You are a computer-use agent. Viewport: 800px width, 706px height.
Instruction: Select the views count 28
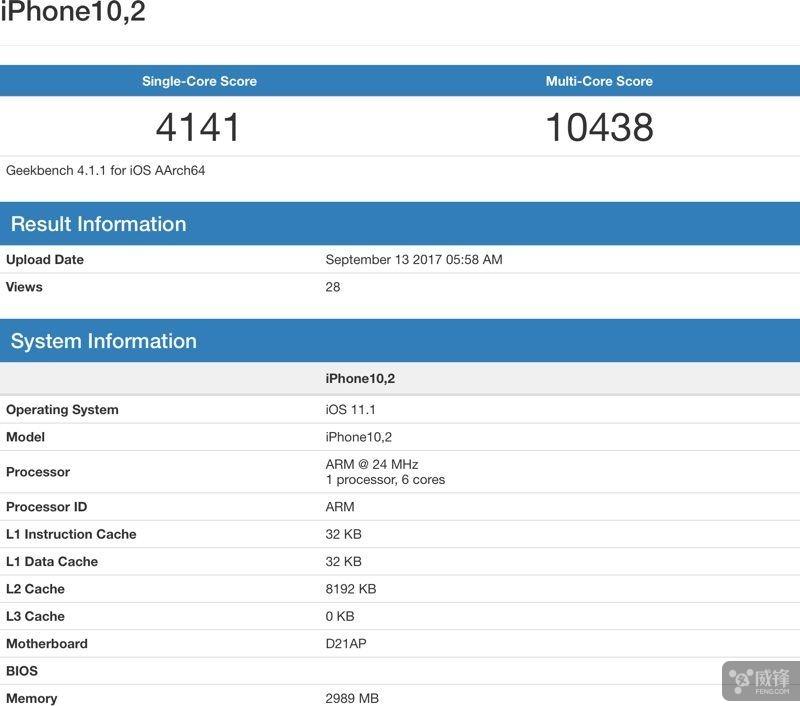[333, 287]
